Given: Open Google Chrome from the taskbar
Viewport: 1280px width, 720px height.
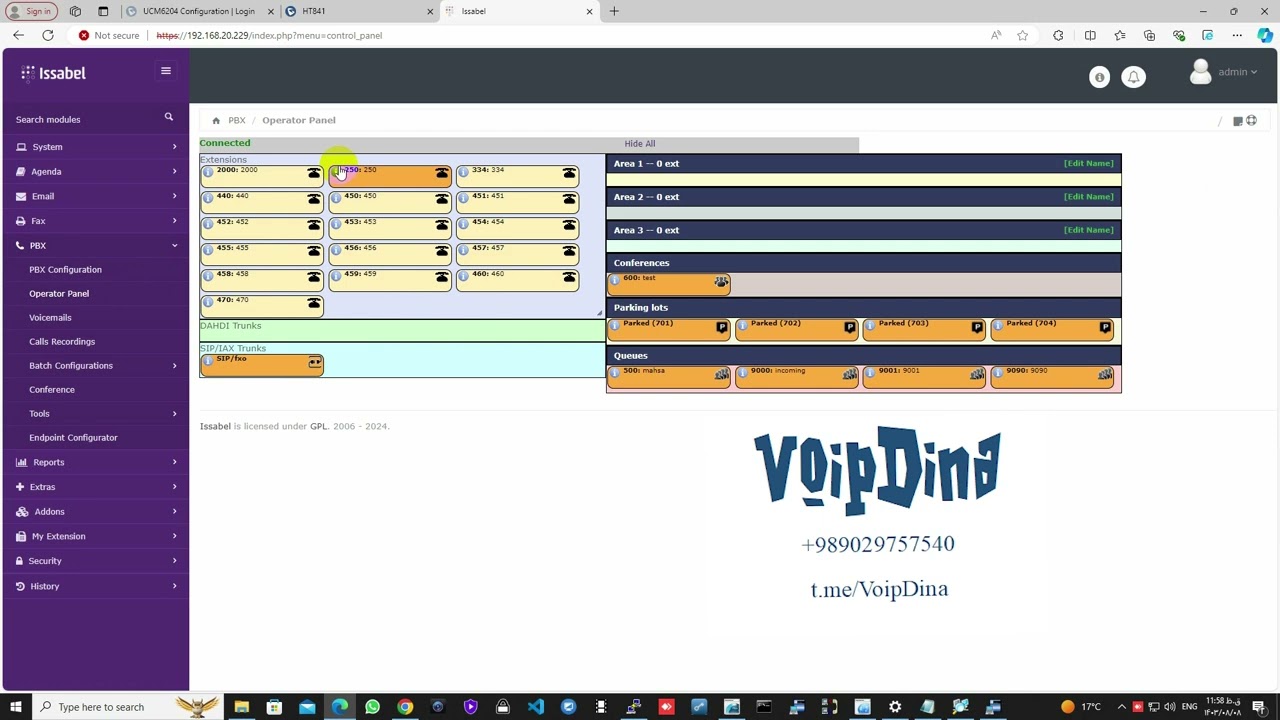Looking at the screenshot, I should 405,707.
